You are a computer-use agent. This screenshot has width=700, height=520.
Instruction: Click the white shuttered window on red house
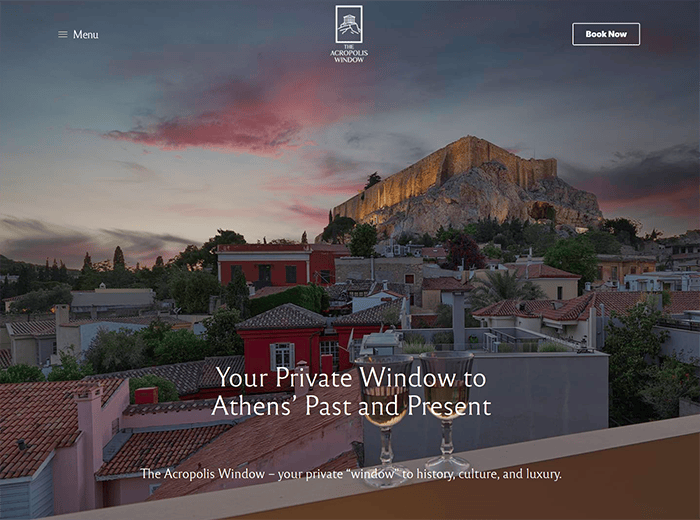click(282, 356)
